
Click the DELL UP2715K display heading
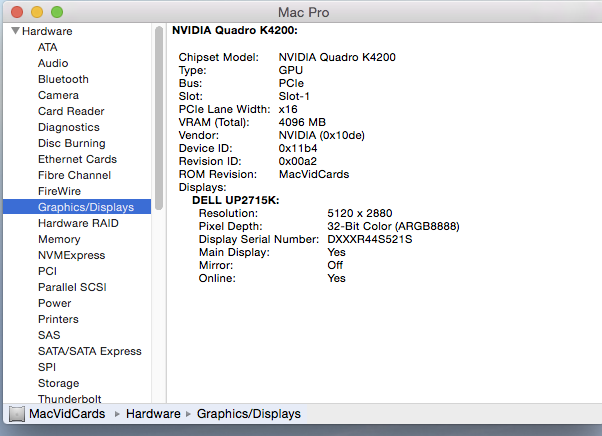(x=236, y=200)
